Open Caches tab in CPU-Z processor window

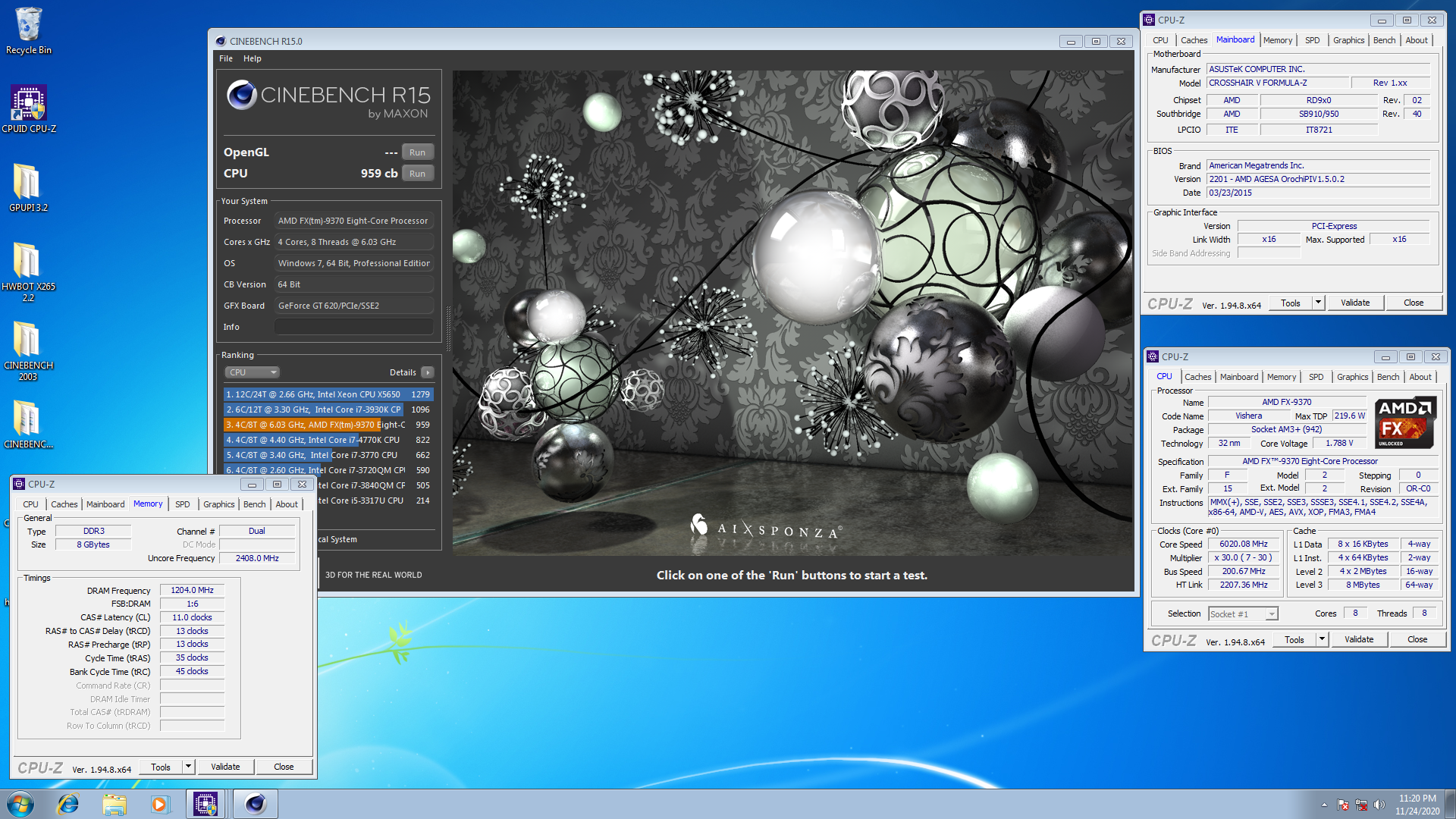1197,377
